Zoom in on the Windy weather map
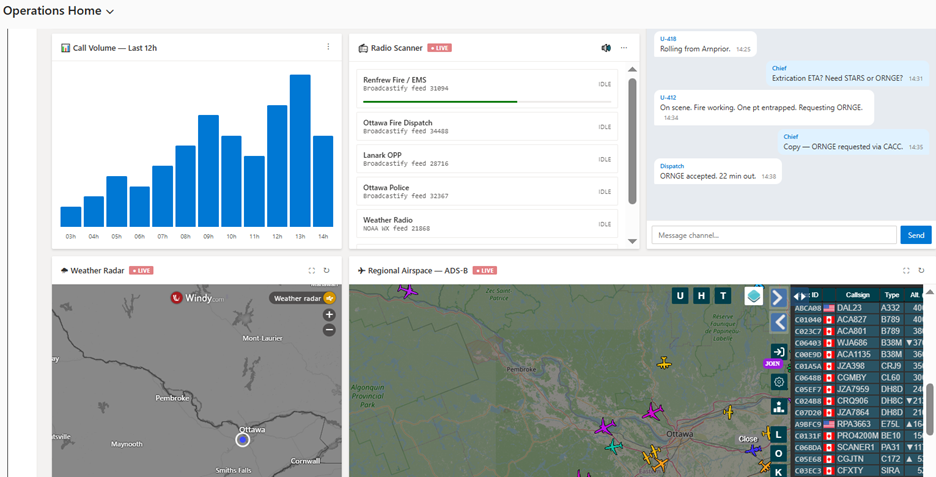This screenshot has height=477, width=936. (x=329, y=314)
